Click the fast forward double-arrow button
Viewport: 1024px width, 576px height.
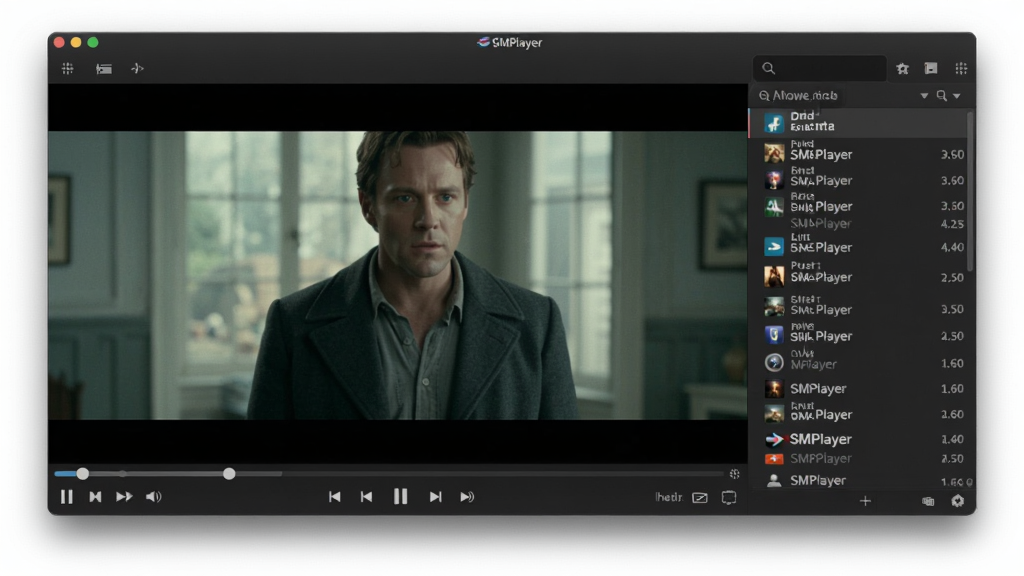pos(124,497)
